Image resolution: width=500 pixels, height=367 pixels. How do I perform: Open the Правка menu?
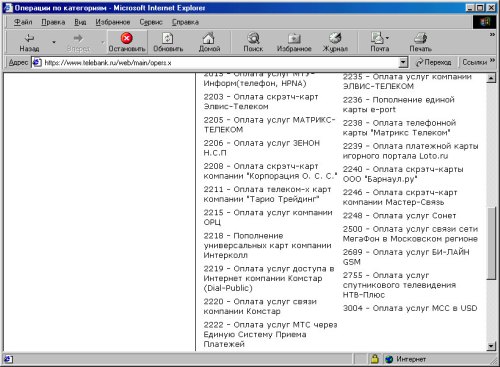(53, 22)
